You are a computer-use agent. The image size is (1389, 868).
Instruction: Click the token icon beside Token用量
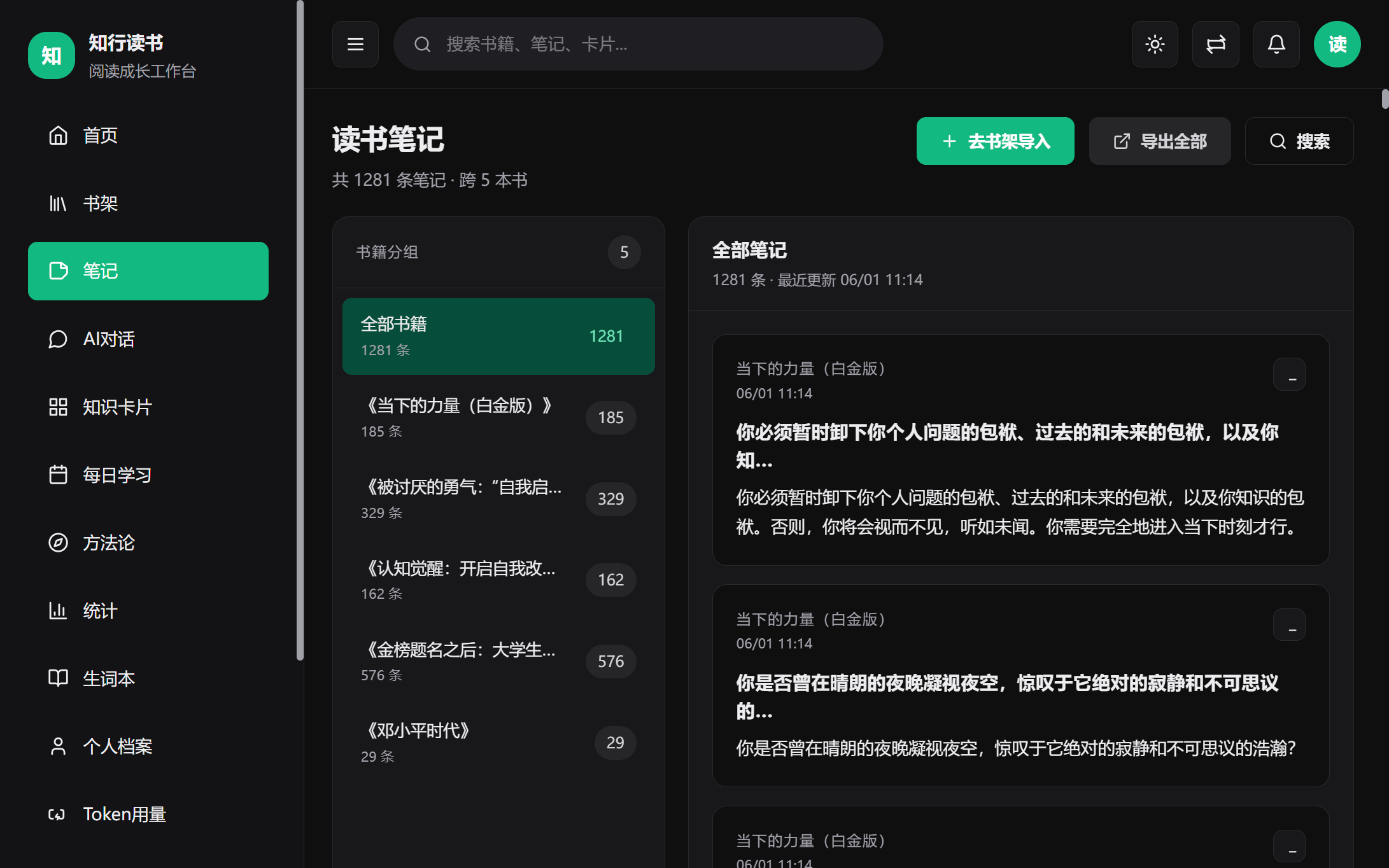(58, 815)
